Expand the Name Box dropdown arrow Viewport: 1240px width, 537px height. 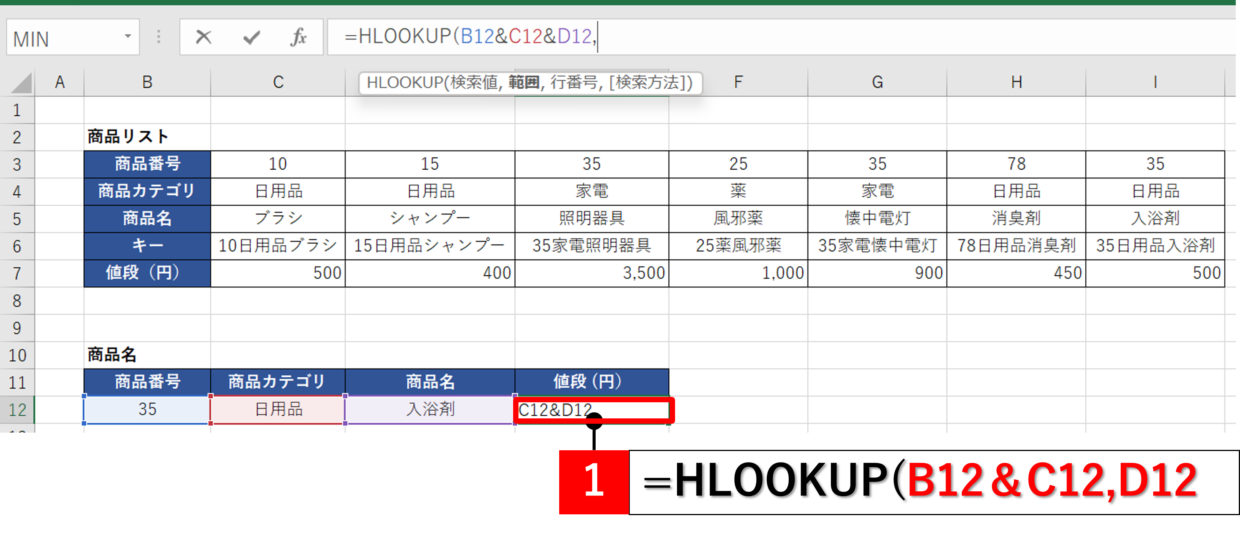pos(128,38)
